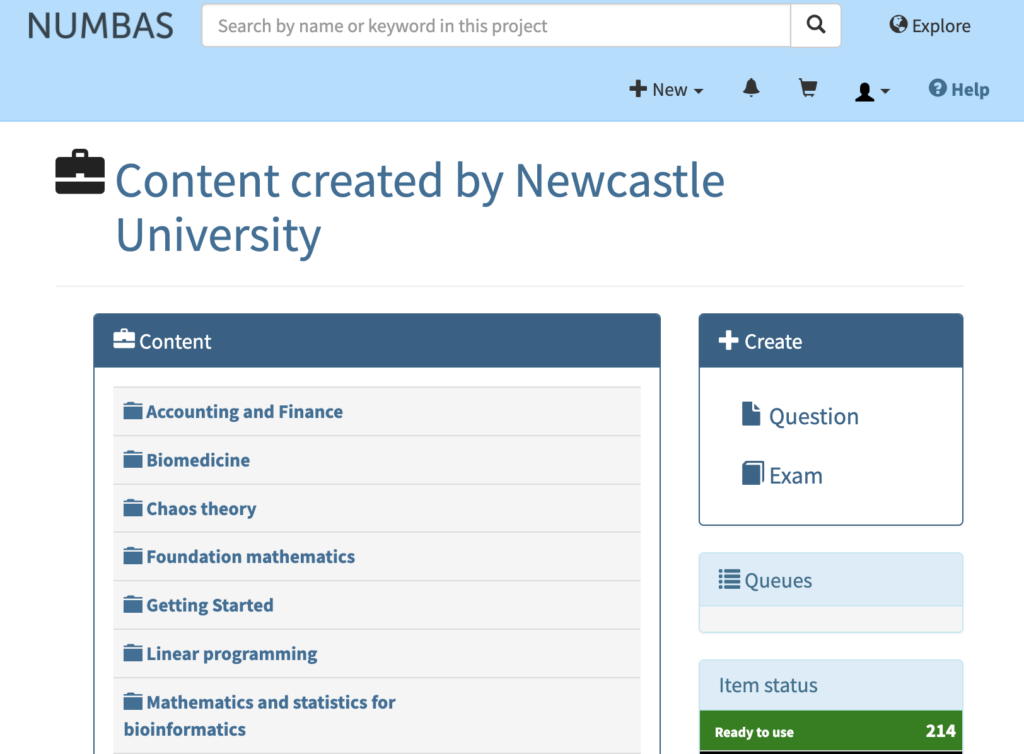Click the Question document icon
Viewport: 1024px width, 754px height.
click(751, 414)
